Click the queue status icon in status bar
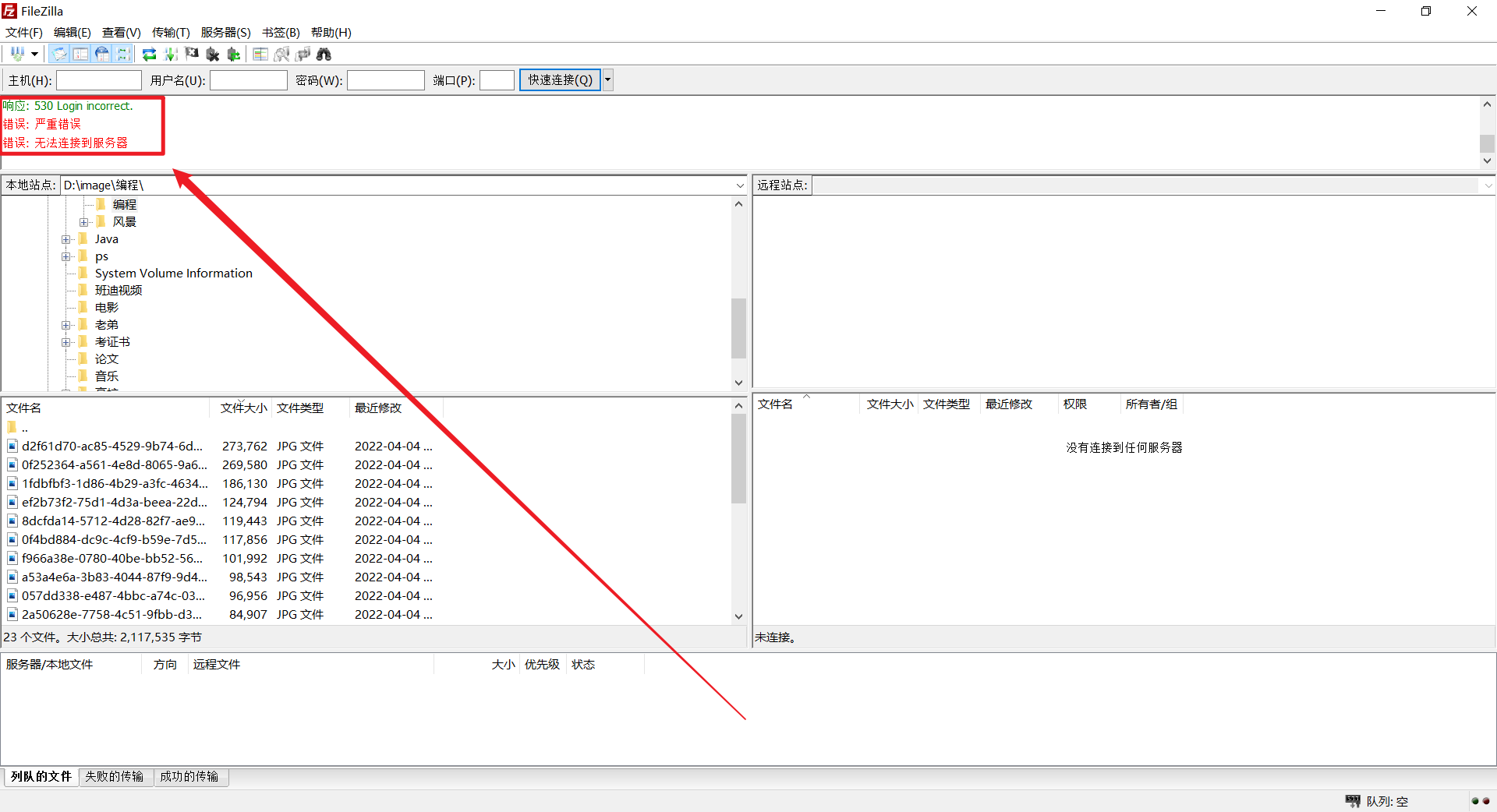Viewport: 1497px width, 812px height. [1353, 801]
